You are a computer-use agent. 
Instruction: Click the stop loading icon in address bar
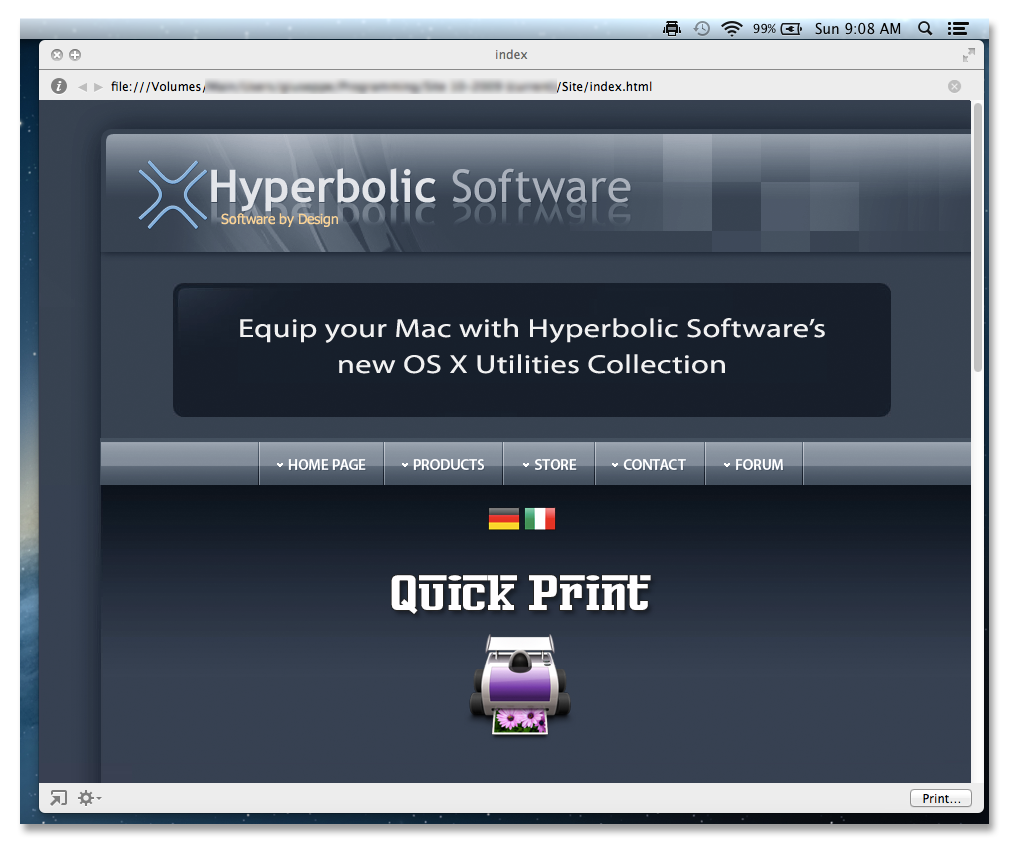(x=954, y=86)
